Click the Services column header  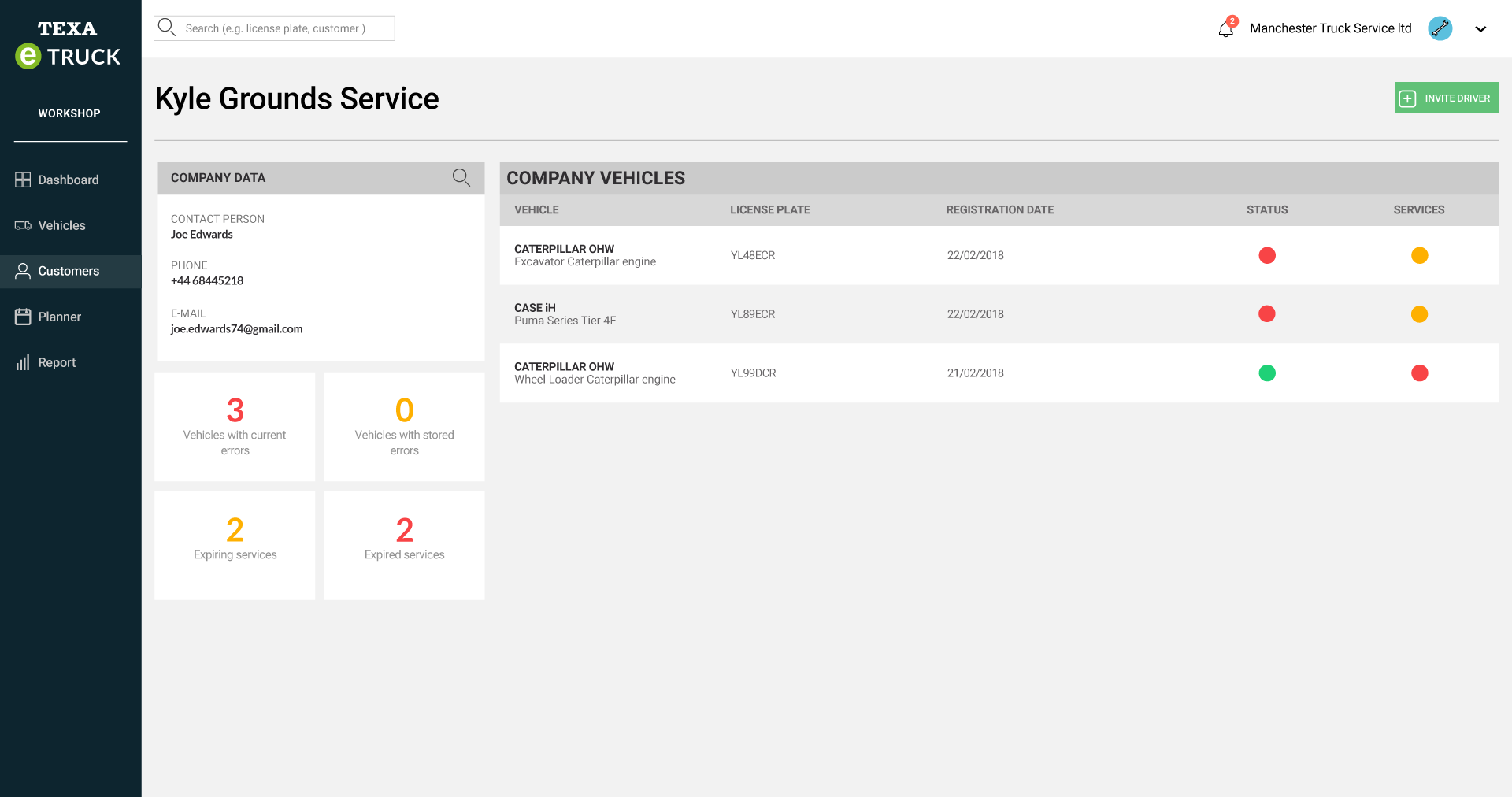(x=1419, y=209)
